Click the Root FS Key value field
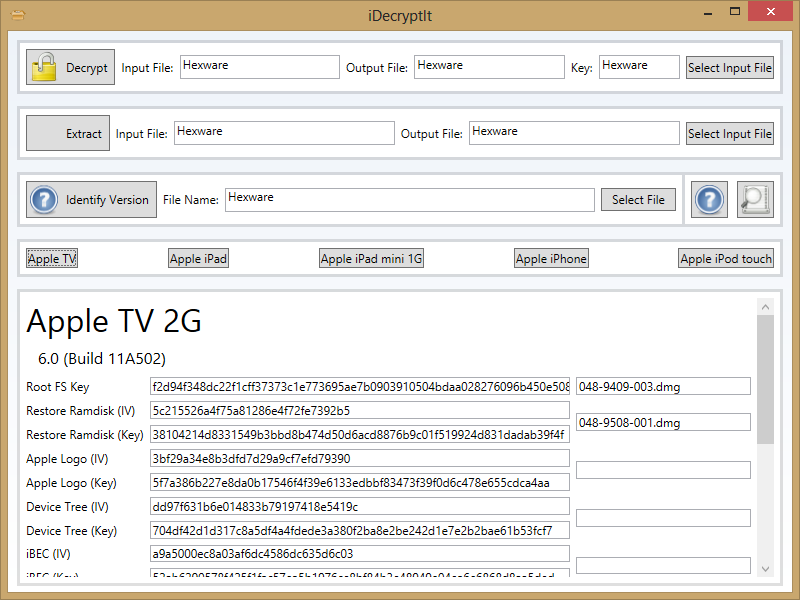 [x=360, y=387]
